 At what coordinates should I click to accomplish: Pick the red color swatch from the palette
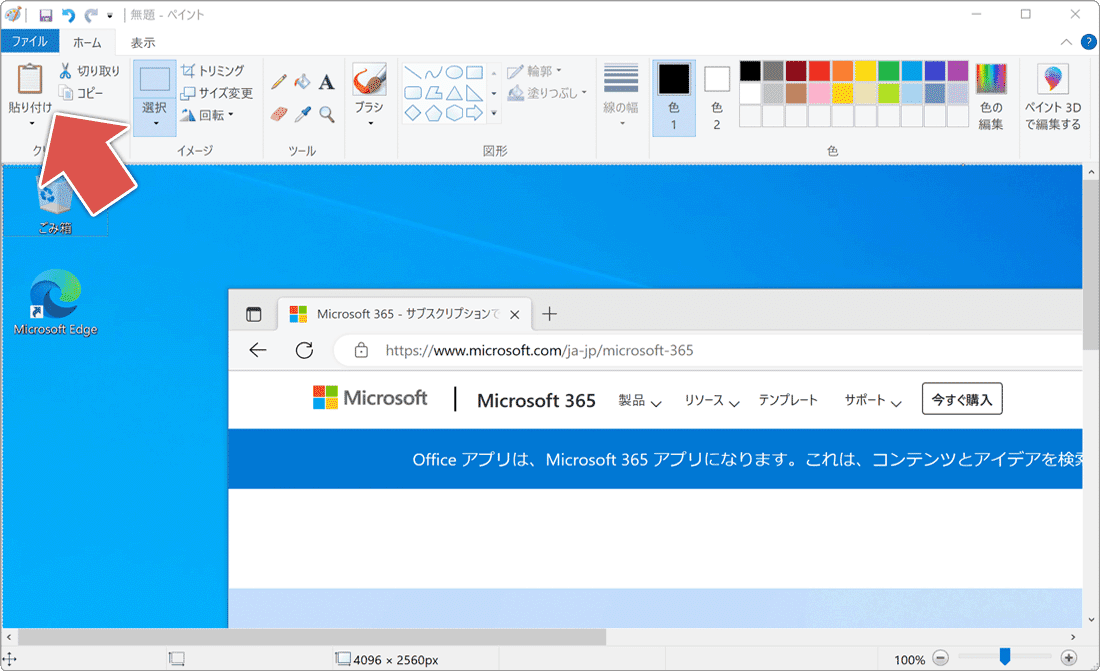click(817, 70)
